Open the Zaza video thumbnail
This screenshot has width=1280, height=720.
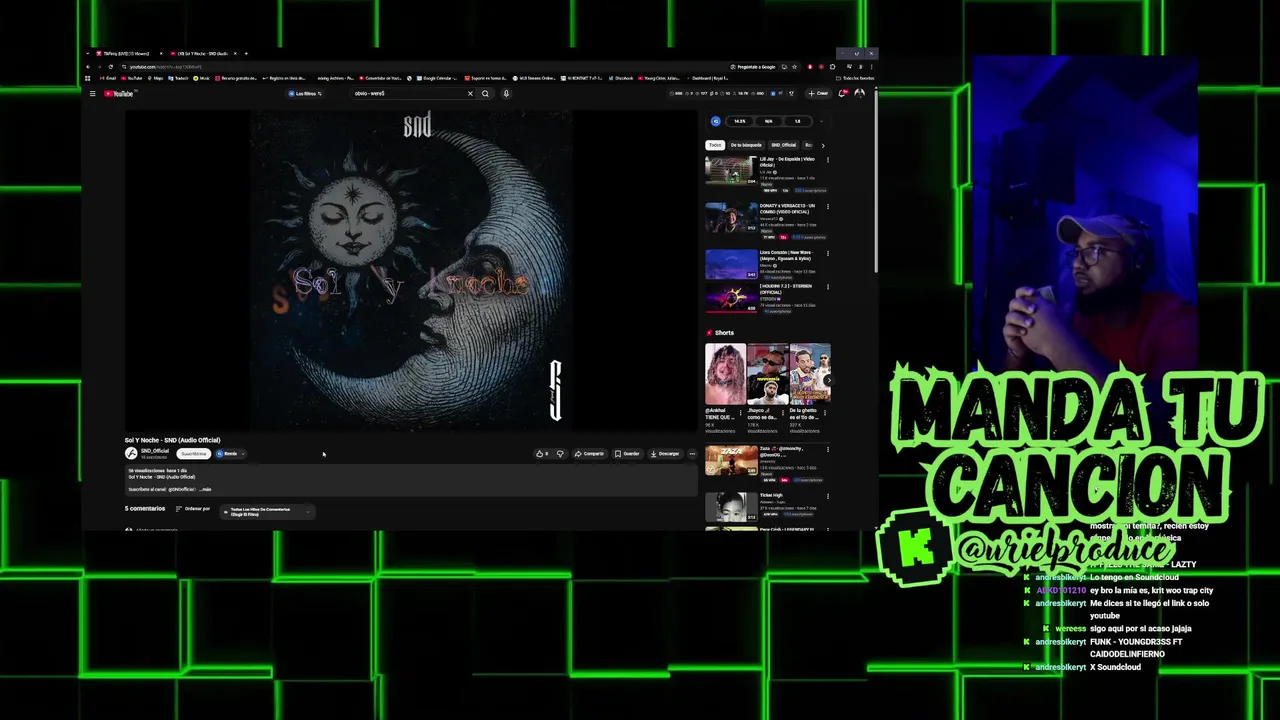tap(731, 460)
